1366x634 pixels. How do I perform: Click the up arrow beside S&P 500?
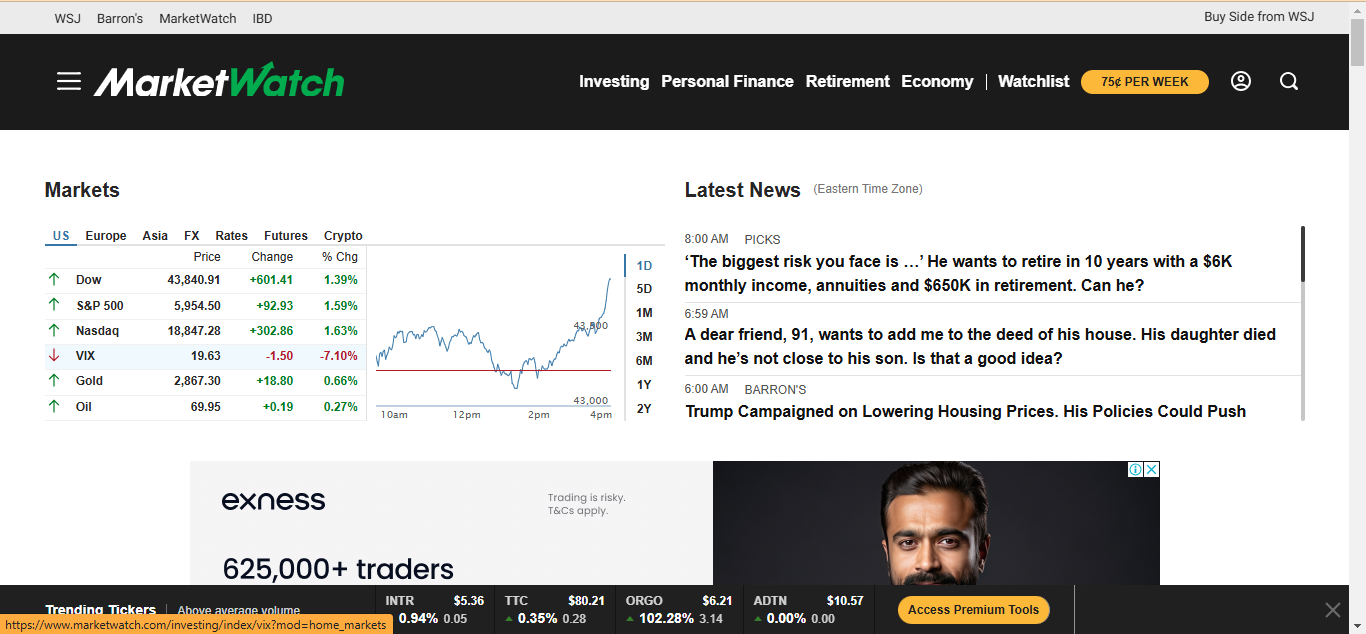click(x=54, y=306)
